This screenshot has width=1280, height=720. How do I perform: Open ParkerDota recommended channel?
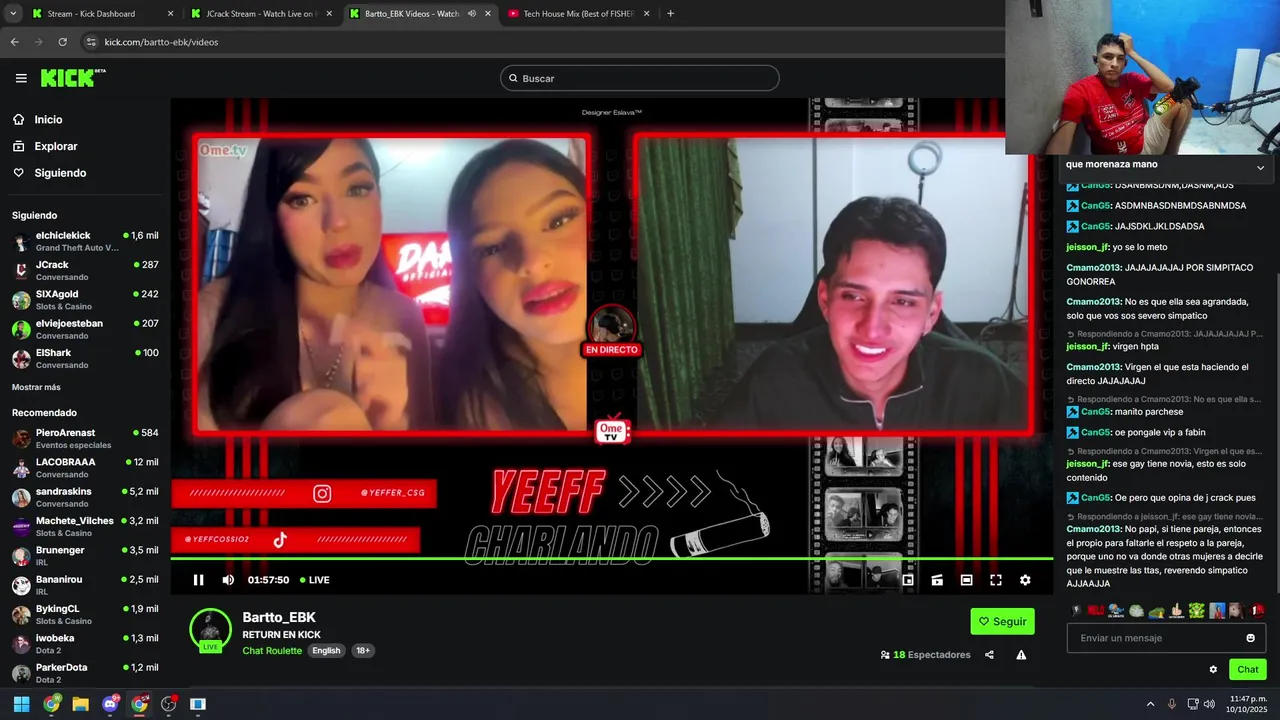(x=85, y=673)
